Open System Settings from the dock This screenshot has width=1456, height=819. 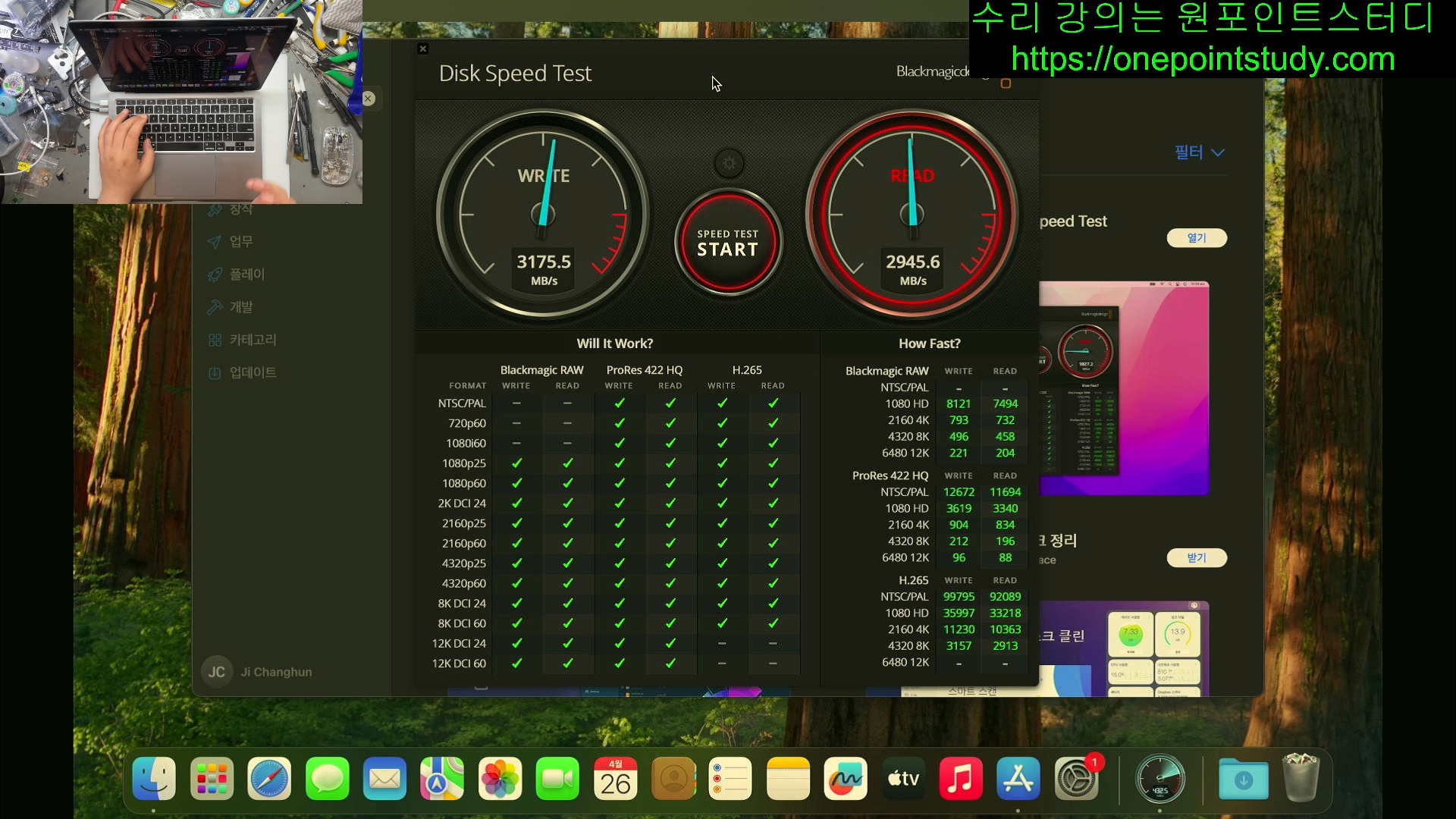pos(1076,779)
